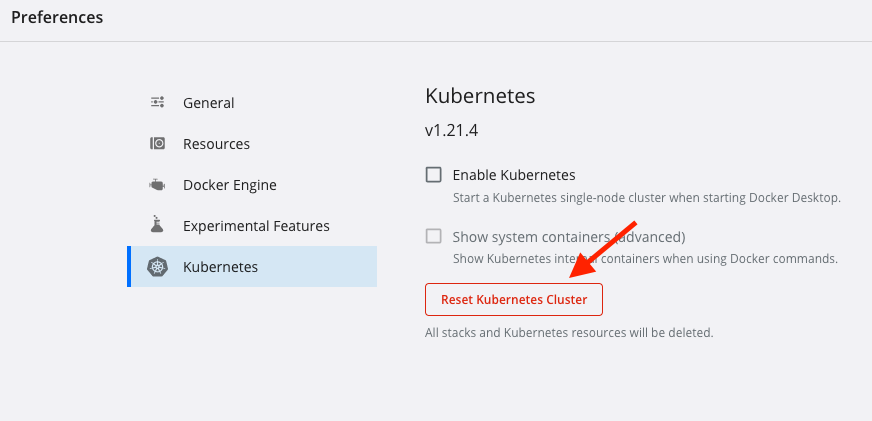This screenshot has height=421, width=872.
Task: Switch to the Resources section
Action: [216, 144]
